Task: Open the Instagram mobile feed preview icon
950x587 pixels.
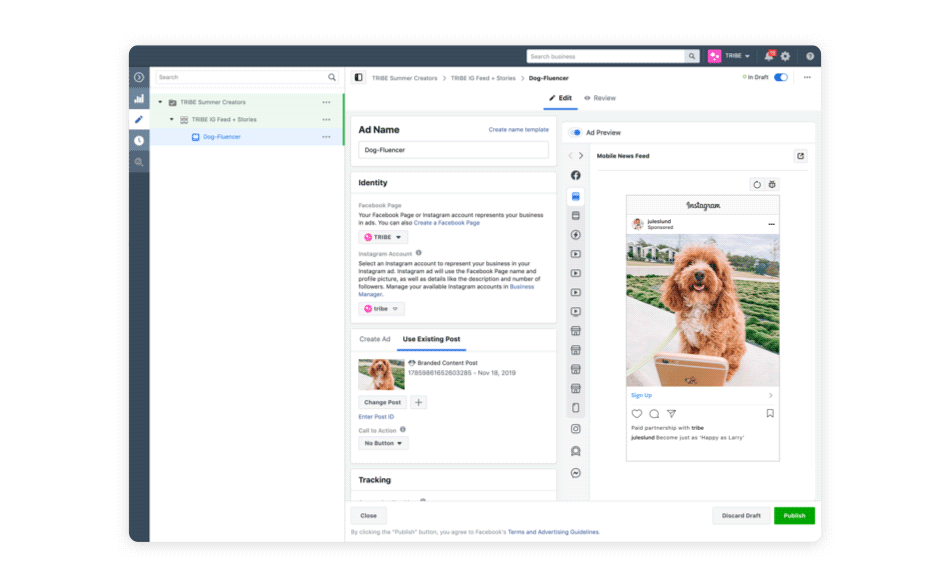Action: point(576,428)
